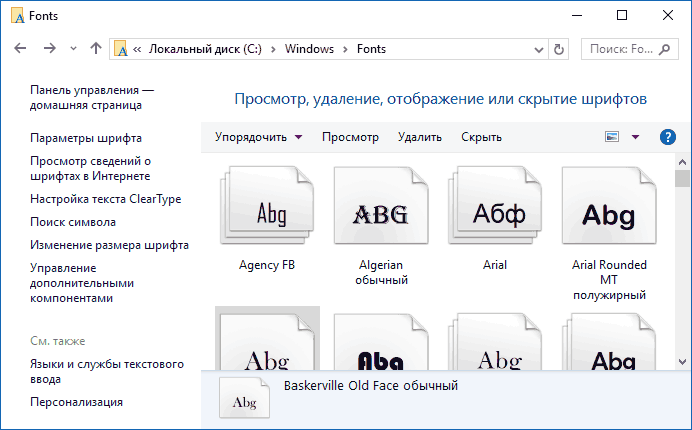Open 'Настройка текста ClearType' link
Image resolution: width=692 pixels, height=430 pixels.
coord(105,199)
